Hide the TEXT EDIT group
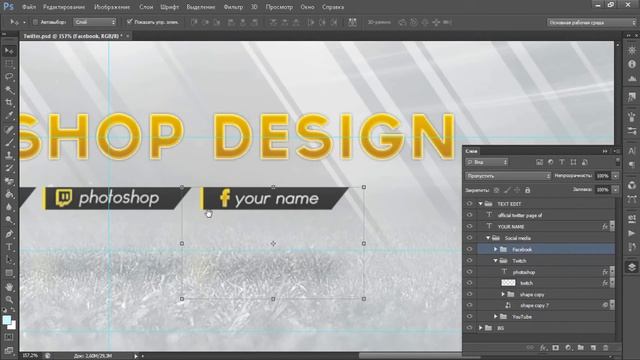This screenshot has height=360, width=640. pyautogui.click(x=469, y=204)
